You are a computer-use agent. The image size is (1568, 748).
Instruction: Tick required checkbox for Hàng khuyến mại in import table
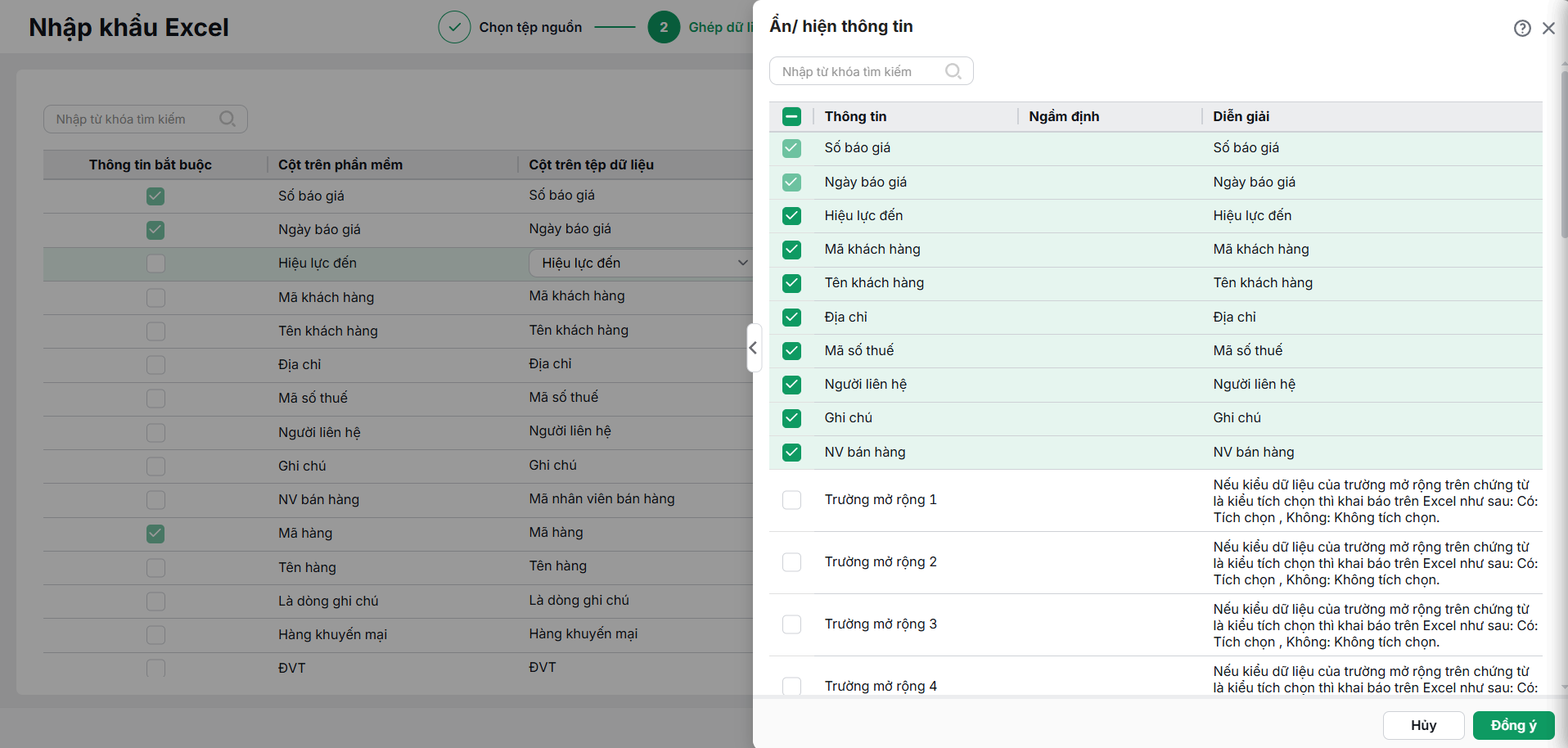coord(155,635)
